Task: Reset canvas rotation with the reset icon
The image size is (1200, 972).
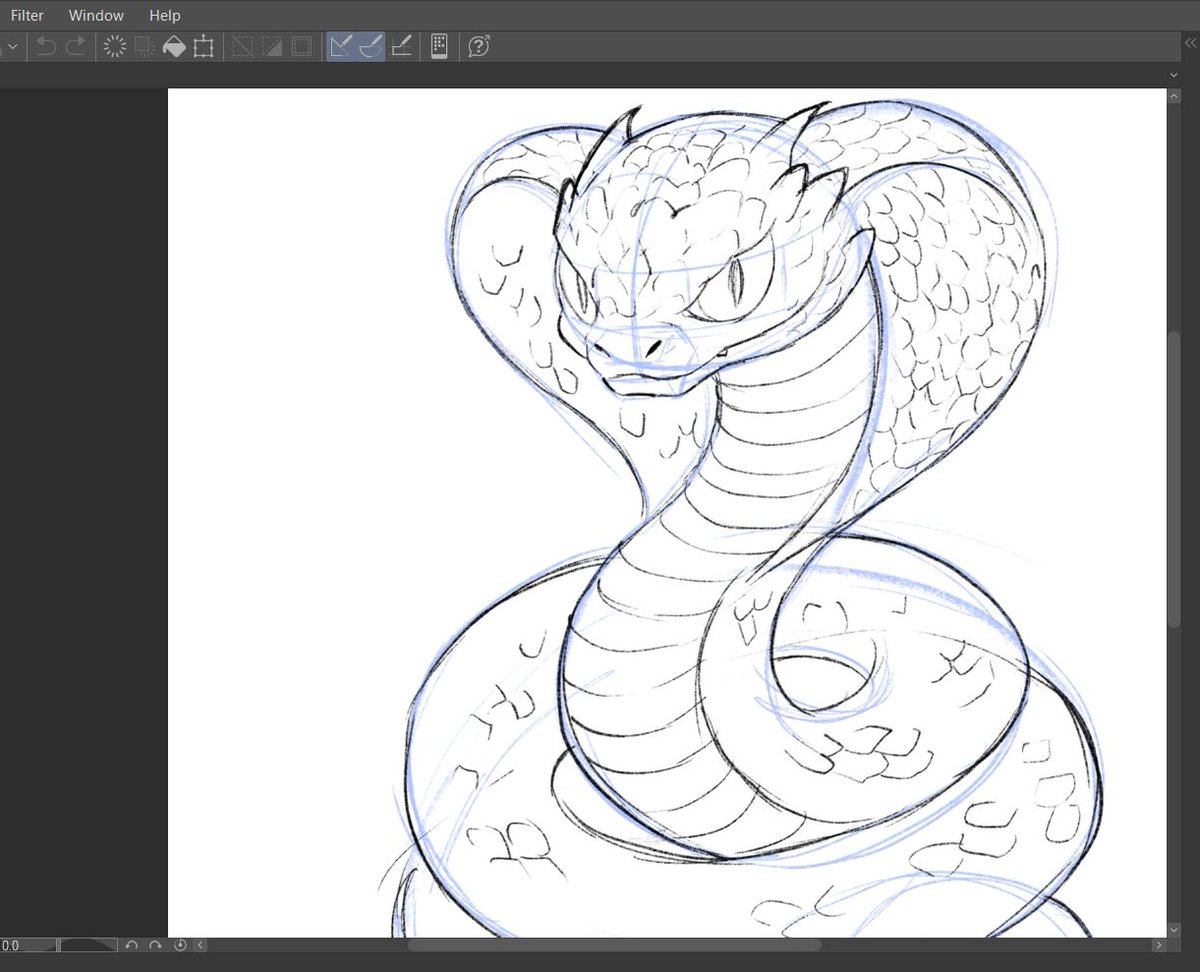Action: [x=180, y=945]
